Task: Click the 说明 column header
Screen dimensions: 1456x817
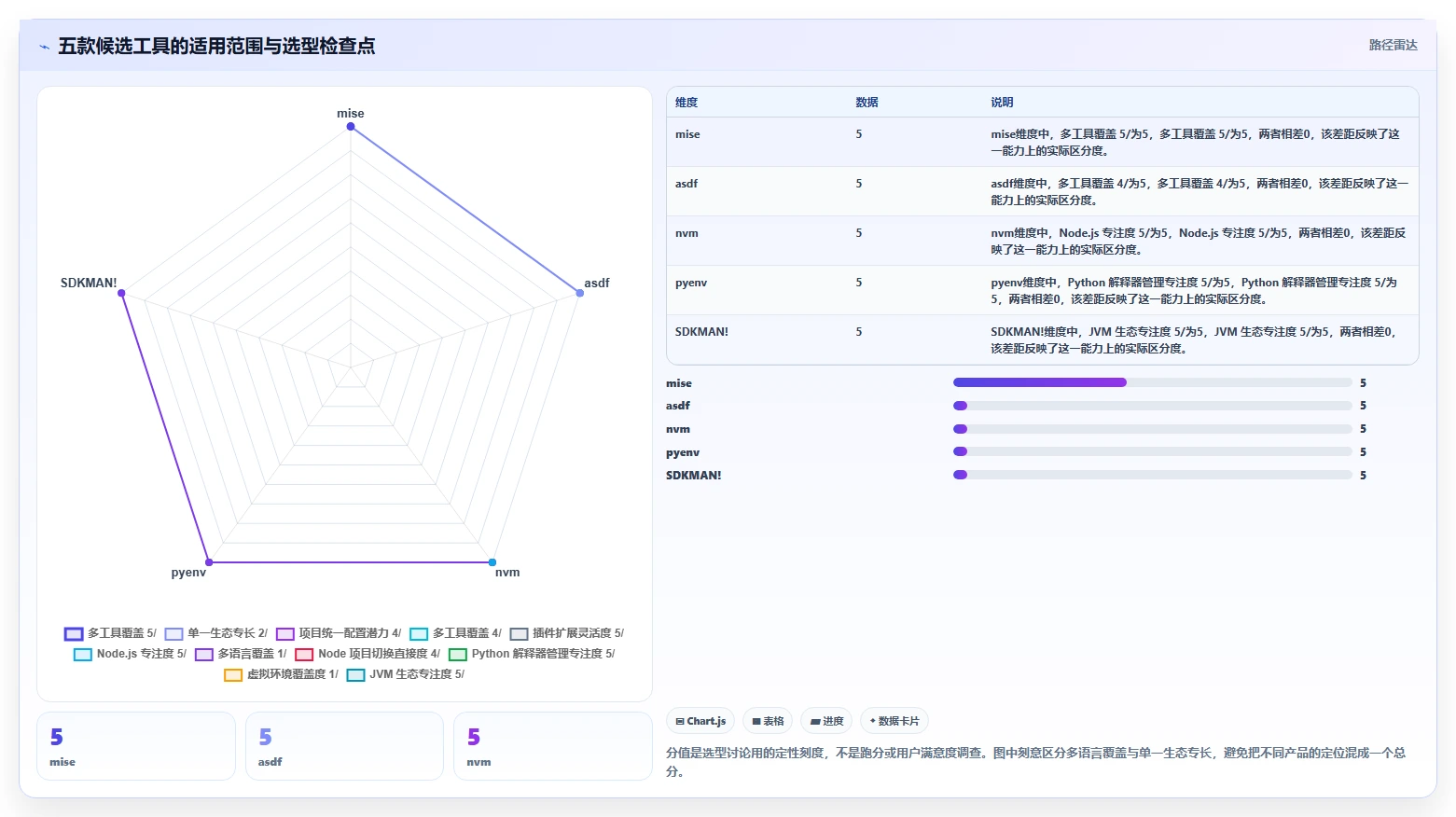Action: pyautogui.click(x=1002, y=103)
